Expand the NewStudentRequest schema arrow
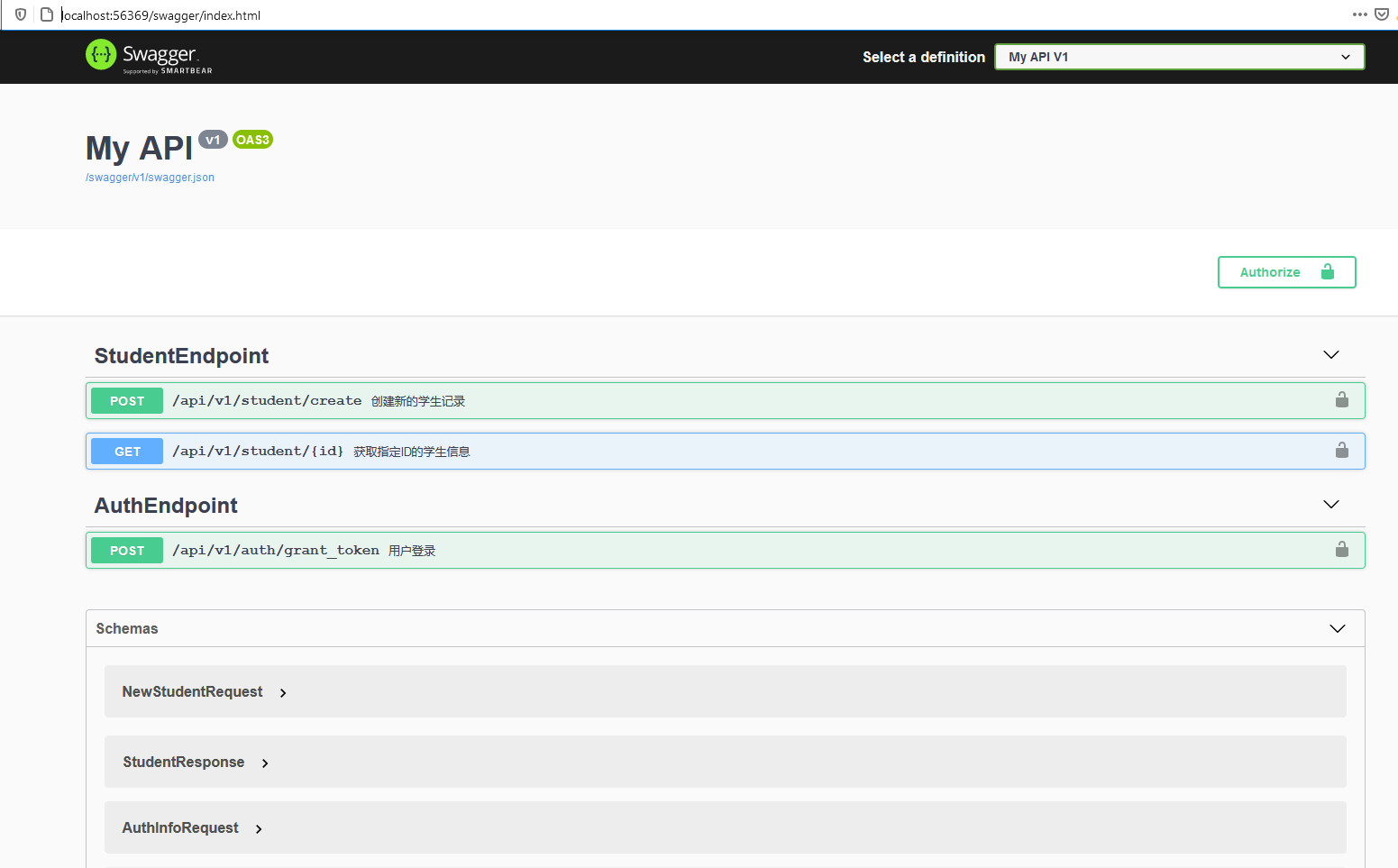The width and height of the screenshot is (1398, 868). pyautogui.click(x=283, y=693)
